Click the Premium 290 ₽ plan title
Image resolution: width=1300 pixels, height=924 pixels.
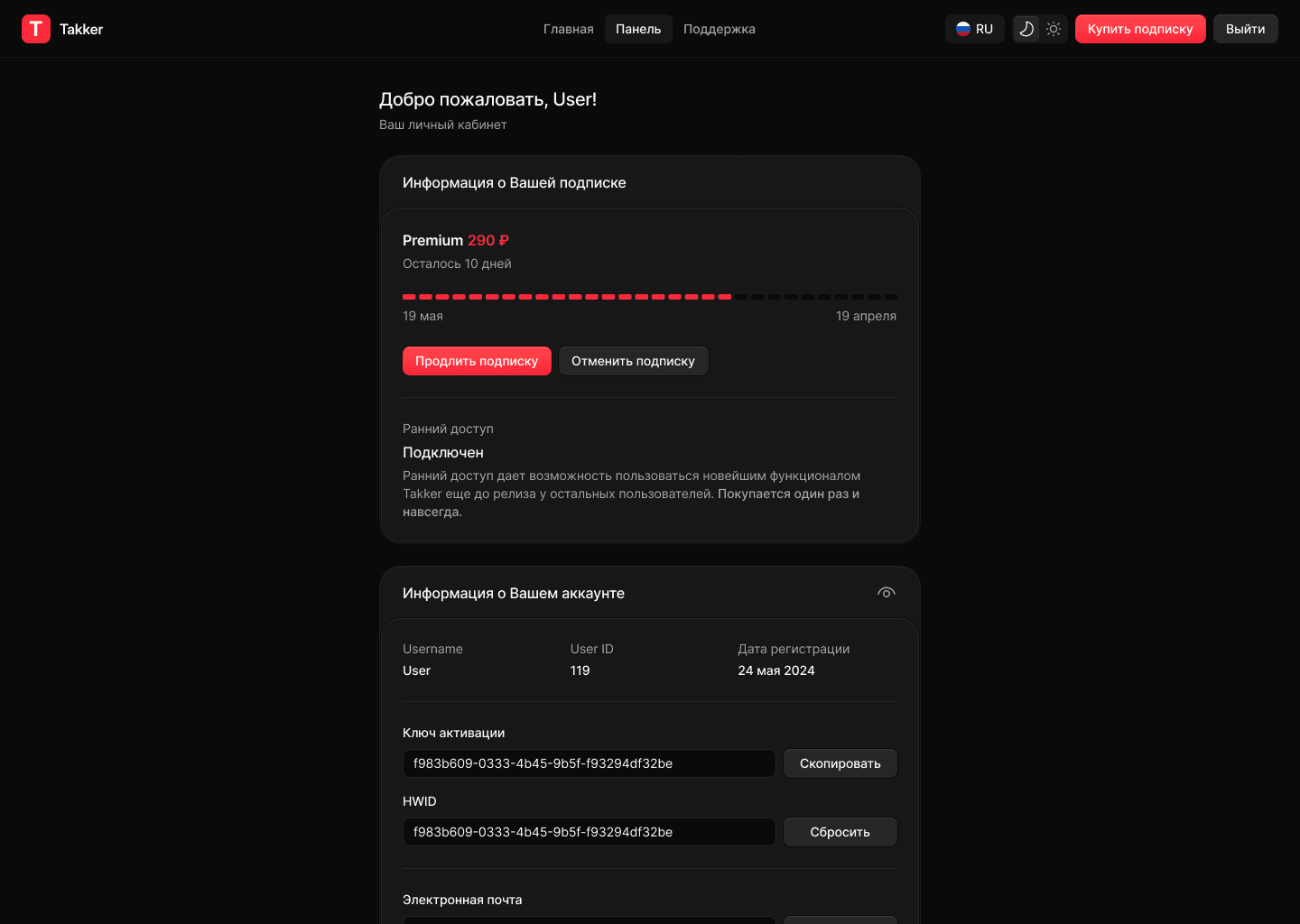click(456, 240)
